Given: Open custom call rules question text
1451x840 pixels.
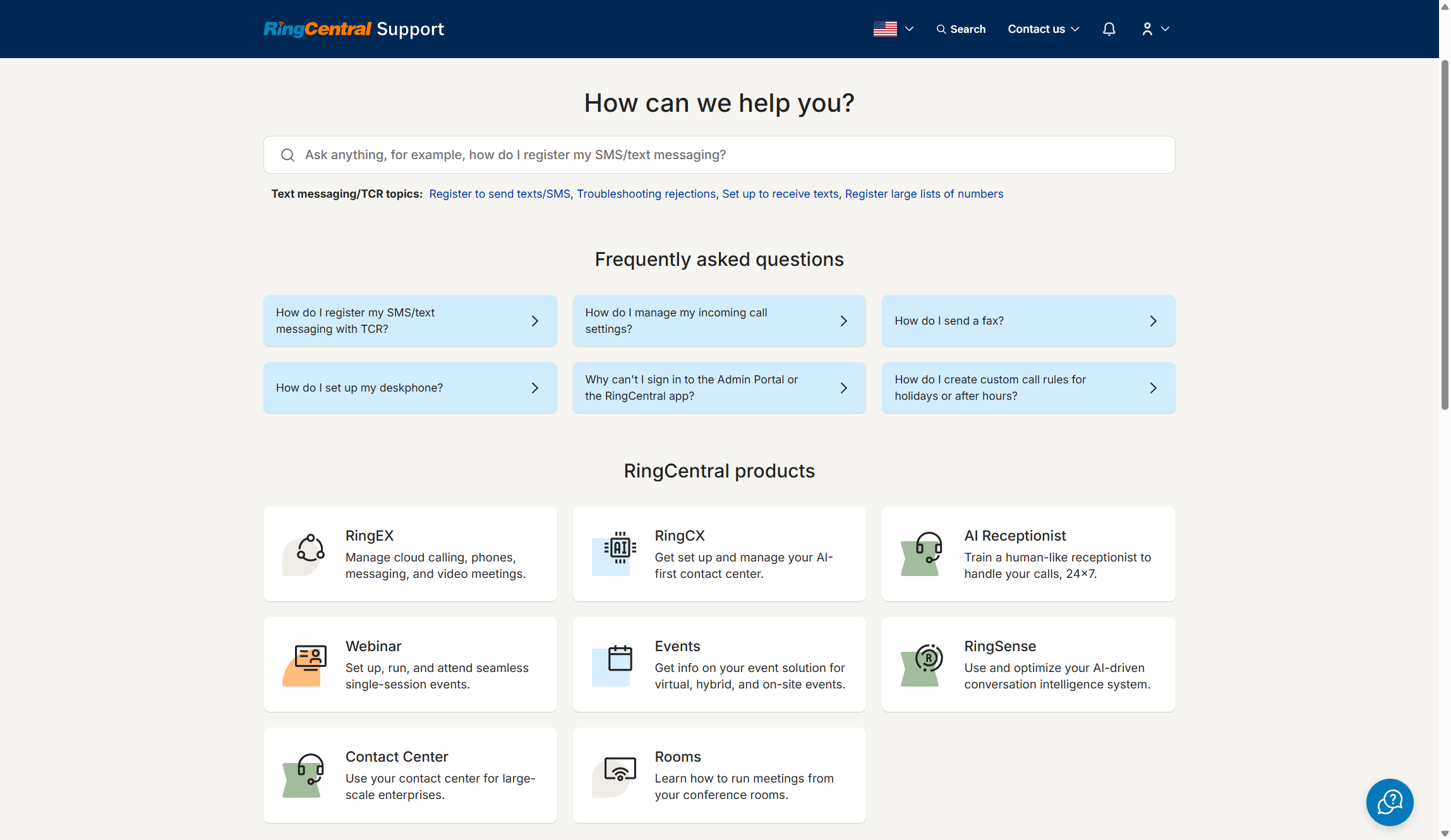Looking at the screenshot, I should coord(990,388).
